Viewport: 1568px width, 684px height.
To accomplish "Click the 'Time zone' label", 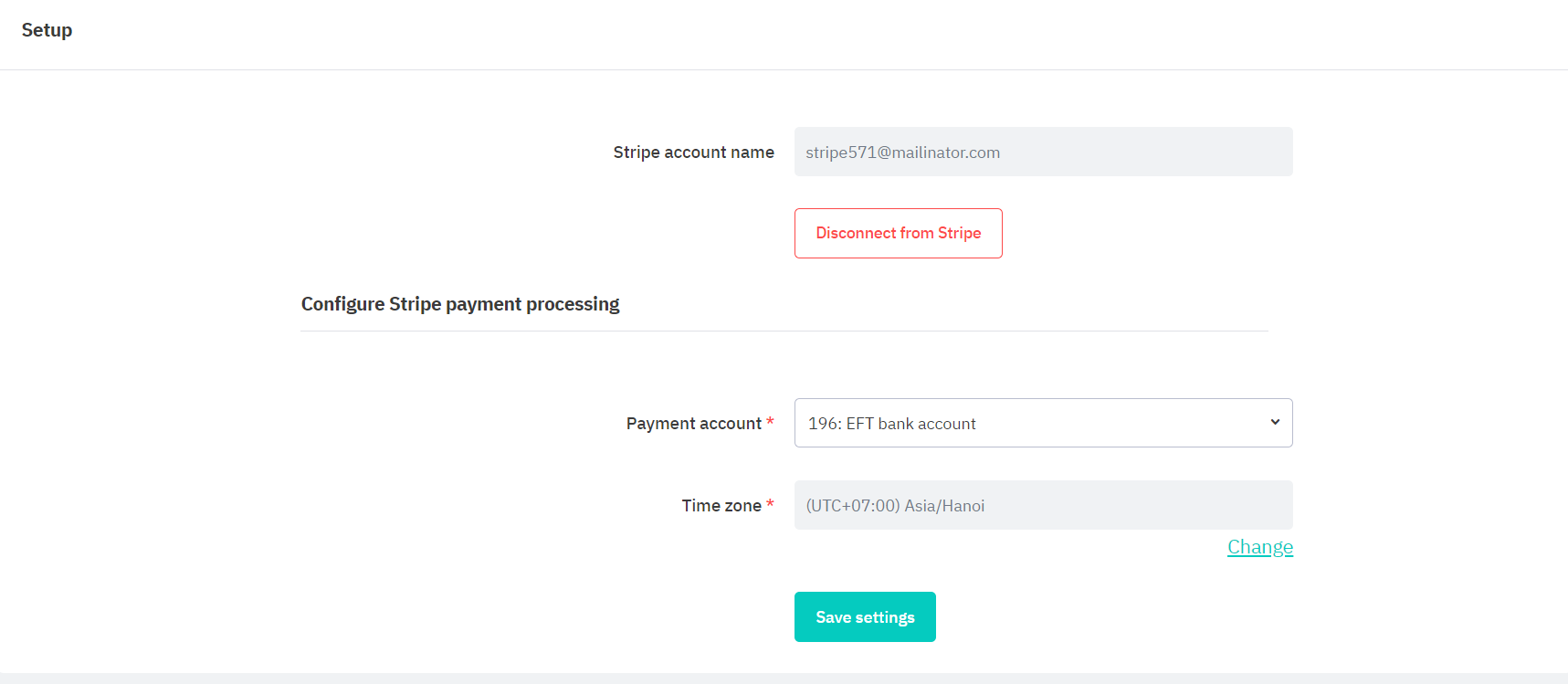I will click(721, 506).
